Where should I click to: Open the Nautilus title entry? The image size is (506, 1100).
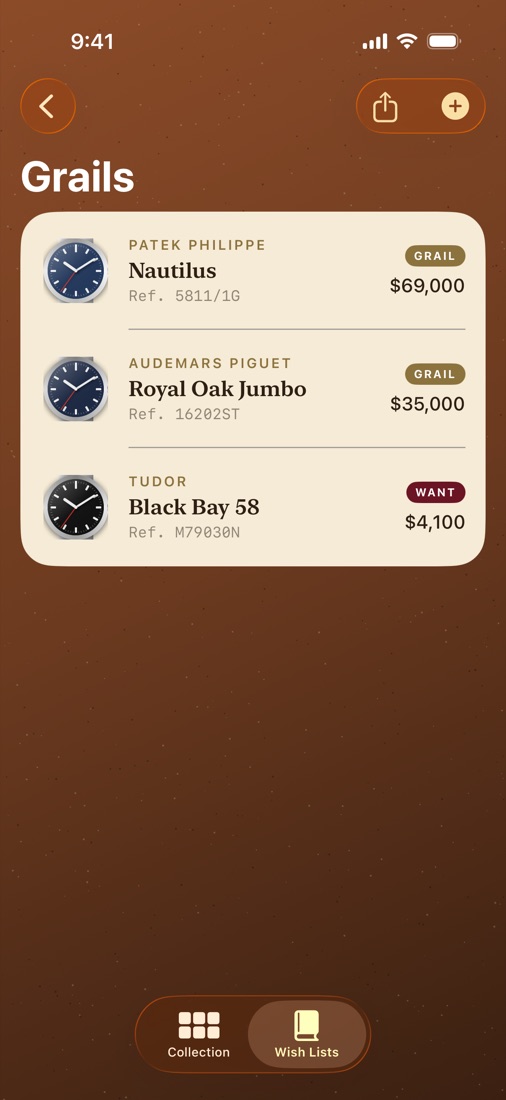coord(173,271)
